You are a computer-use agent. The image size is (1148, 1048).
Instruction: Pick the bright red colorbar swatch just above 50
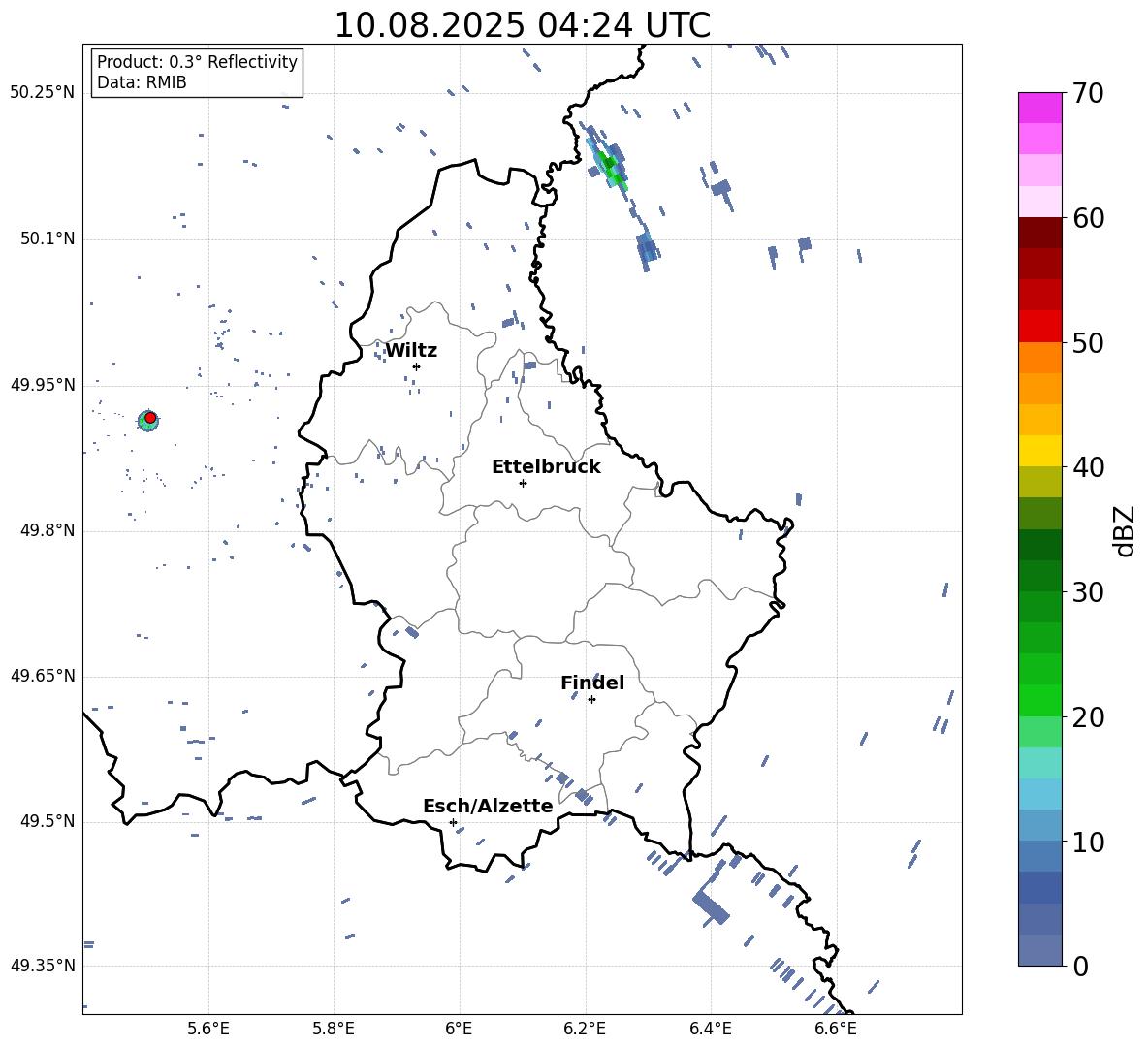point(1039,327)
